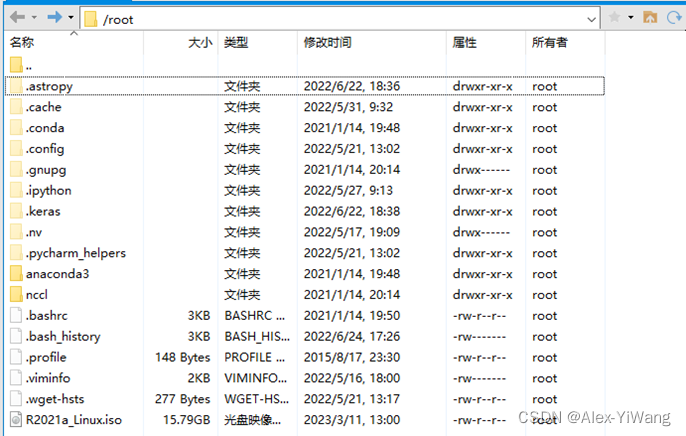Click the .viminfo file name
686x436 pixels.
(x=48, y=378)
